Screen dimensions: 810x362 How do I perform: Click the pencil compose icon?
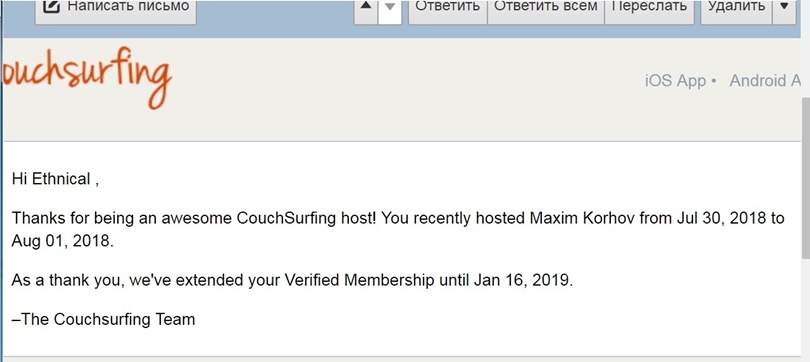click(52, 7)
